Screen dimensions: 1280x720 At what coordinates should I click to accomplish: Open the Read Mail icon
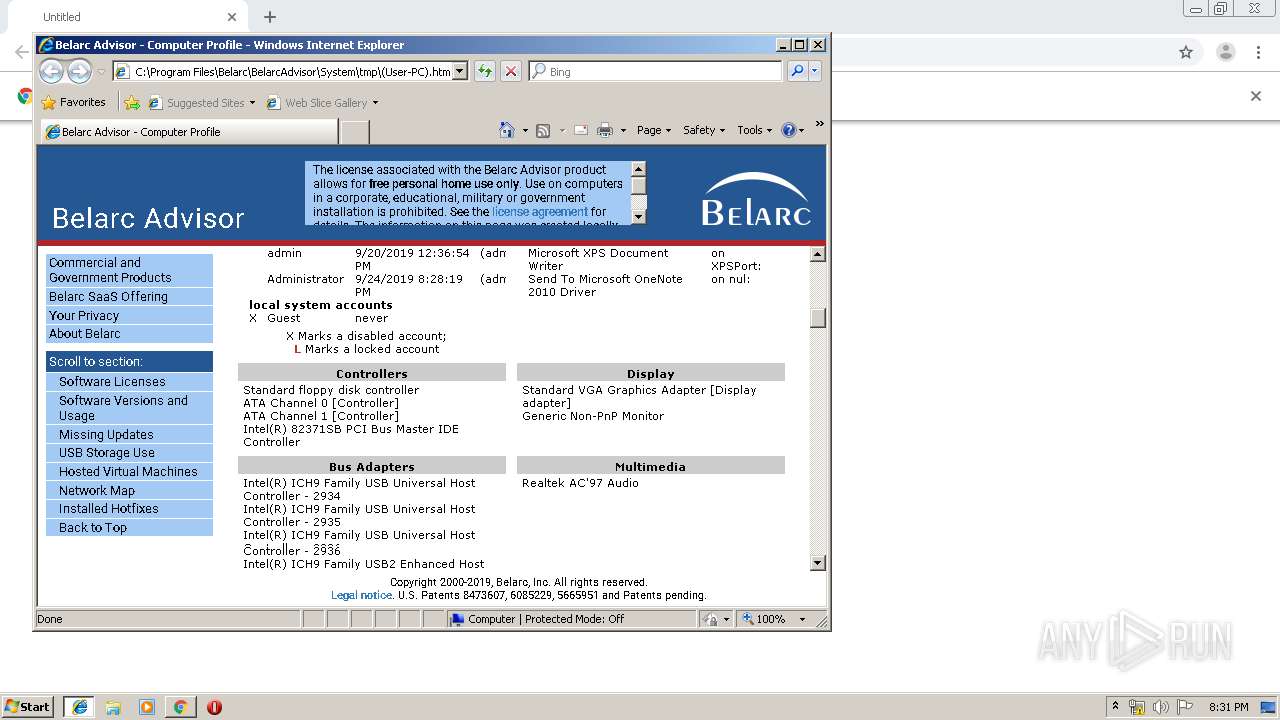tap(580, 130)
